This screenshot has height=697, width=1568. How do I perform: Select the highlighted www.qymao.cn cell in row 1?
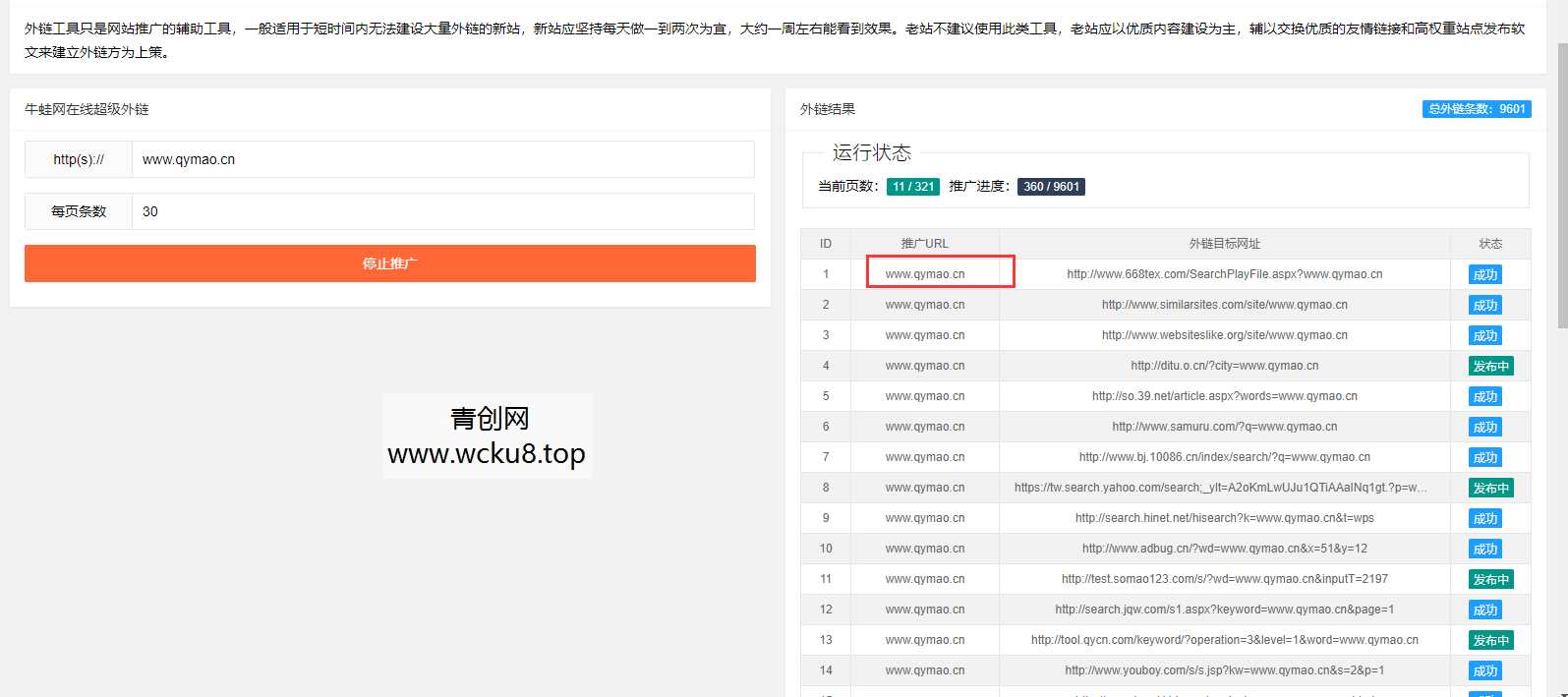925,274
